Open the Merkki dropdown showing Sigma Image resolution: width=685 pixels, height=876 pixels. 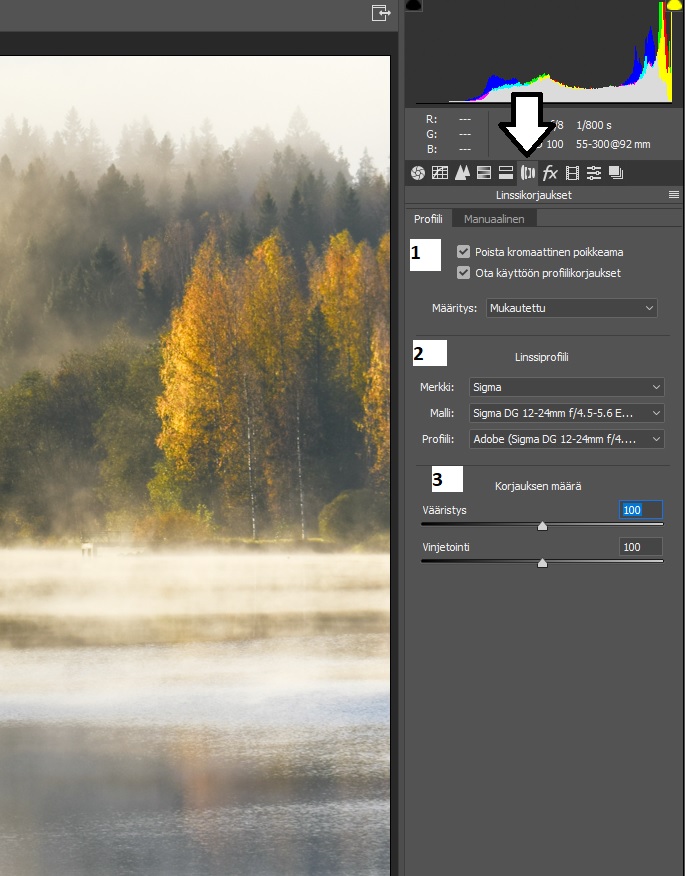pos(566,387)
